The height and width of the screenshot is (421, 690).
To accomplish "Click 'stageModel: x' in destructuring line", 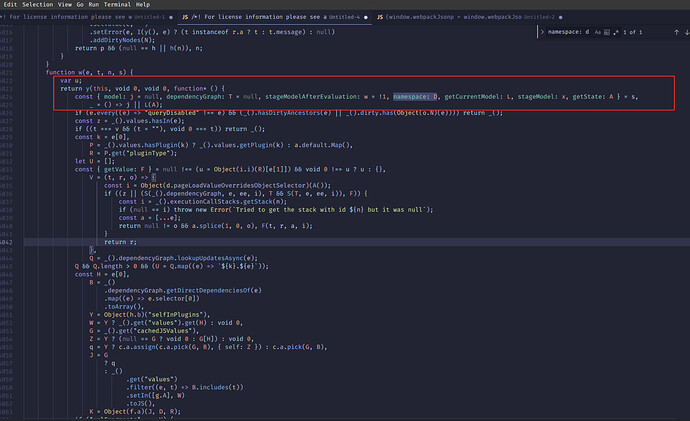I will tap(542, 97).
